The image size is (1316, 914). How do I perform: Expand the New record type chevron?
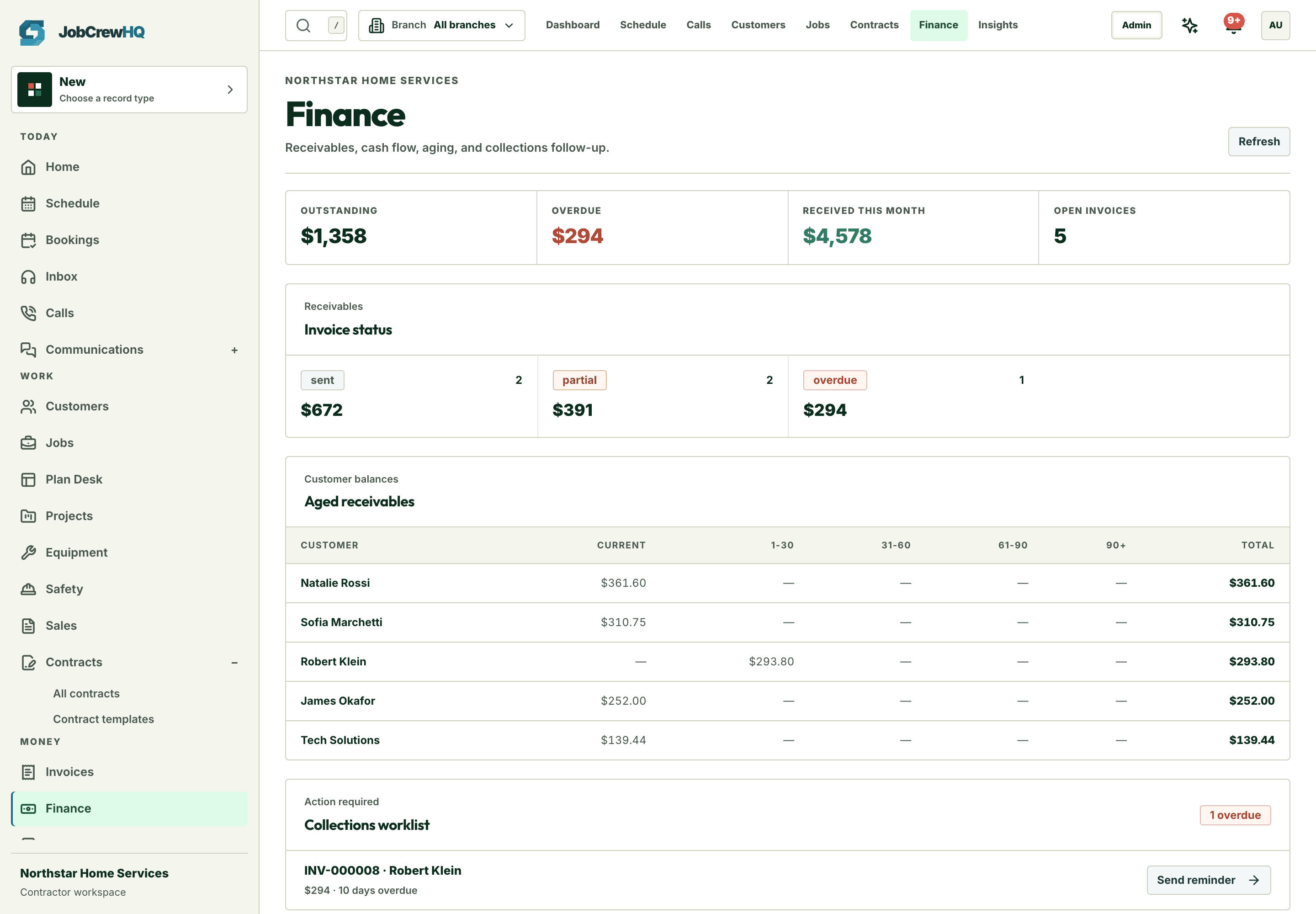(x=230, y=89)
